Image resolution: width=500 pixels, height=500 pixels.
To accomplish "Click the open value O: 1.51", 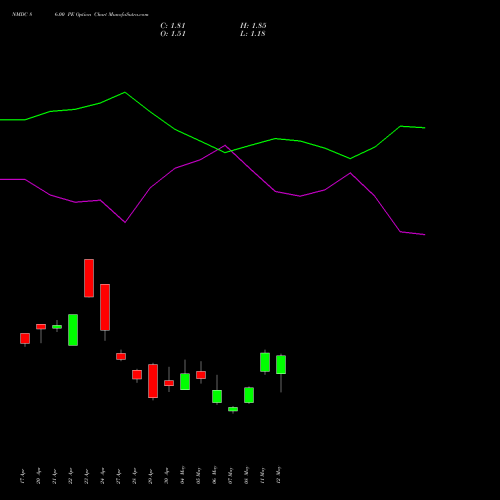I will tap(173, 34).
